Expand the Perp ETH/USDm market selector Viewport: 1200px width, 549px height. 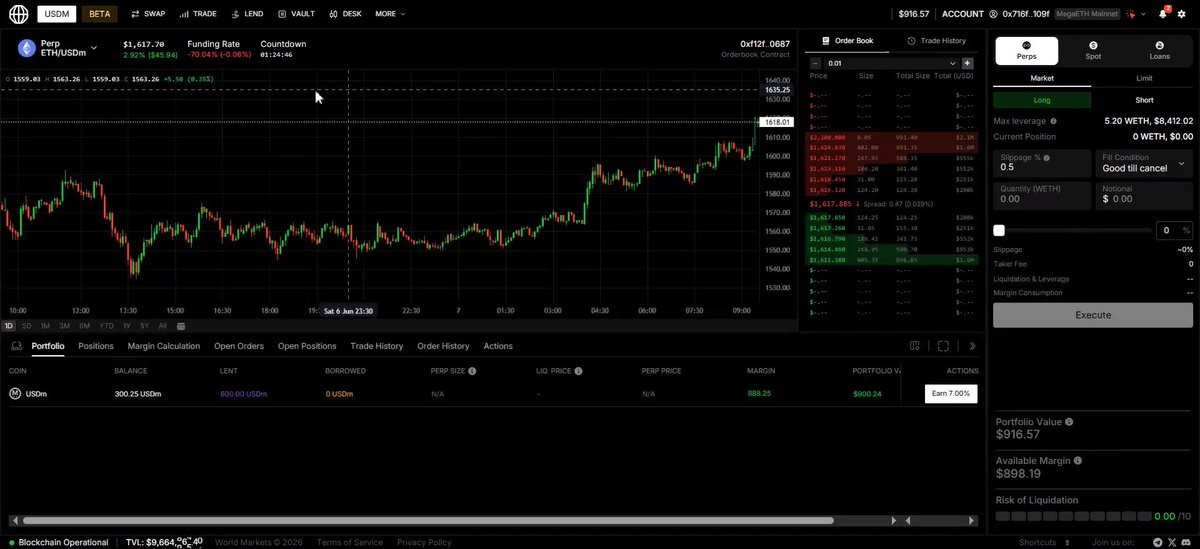click(x=94, y=48)
